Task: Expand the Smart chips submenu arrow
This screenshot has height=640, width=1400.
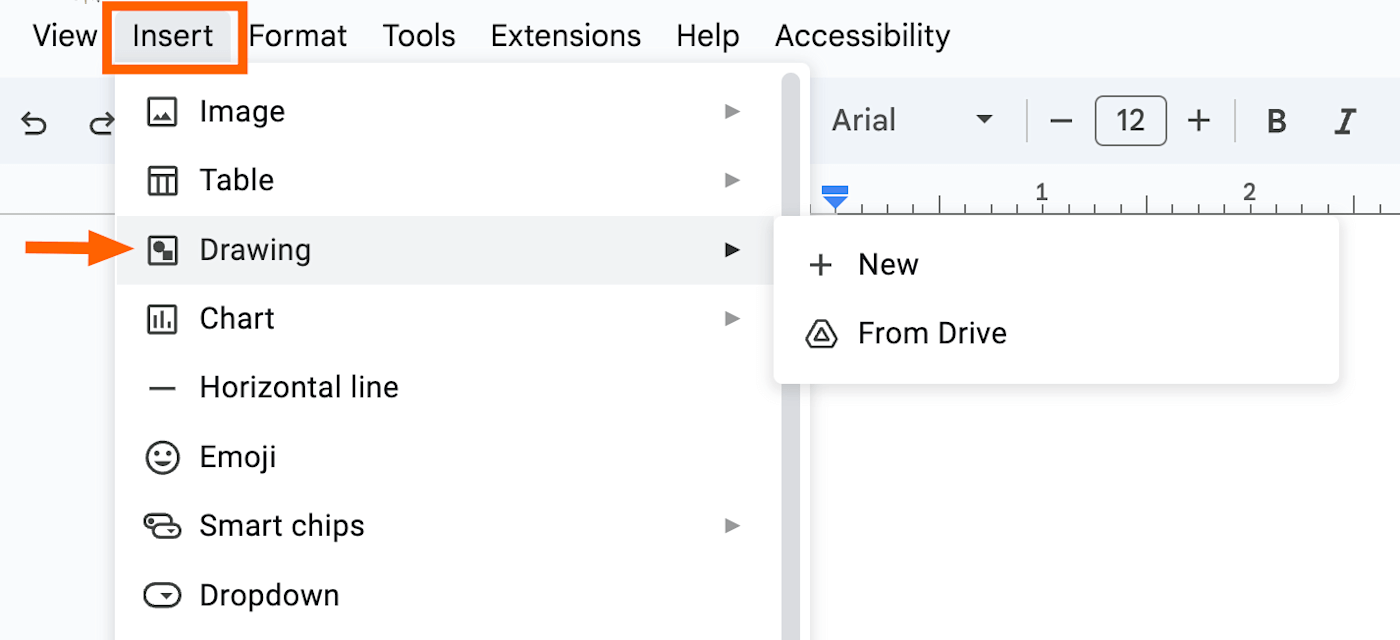Action: pos(732,525)
